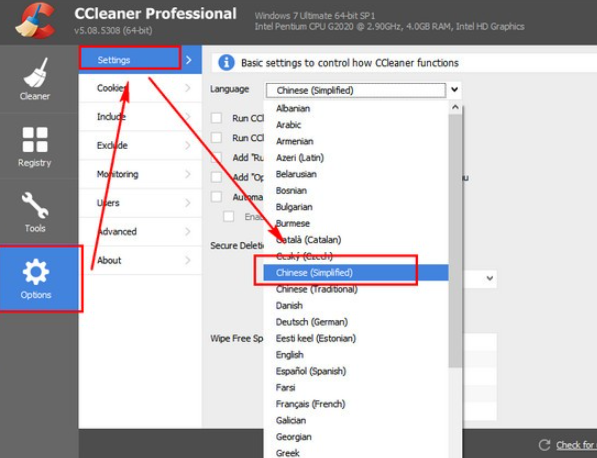This screenshot has width=597, height=458.
Task: Click the blue info icon
Action: 226,62
